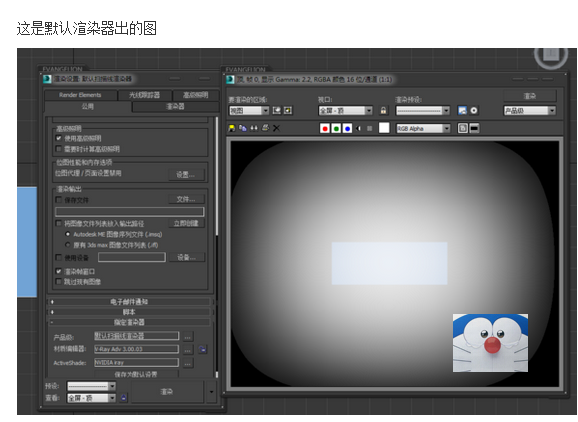578x422 pixels.
Task: Click 渲染 button in Render Setup
Action: (167, 392)
